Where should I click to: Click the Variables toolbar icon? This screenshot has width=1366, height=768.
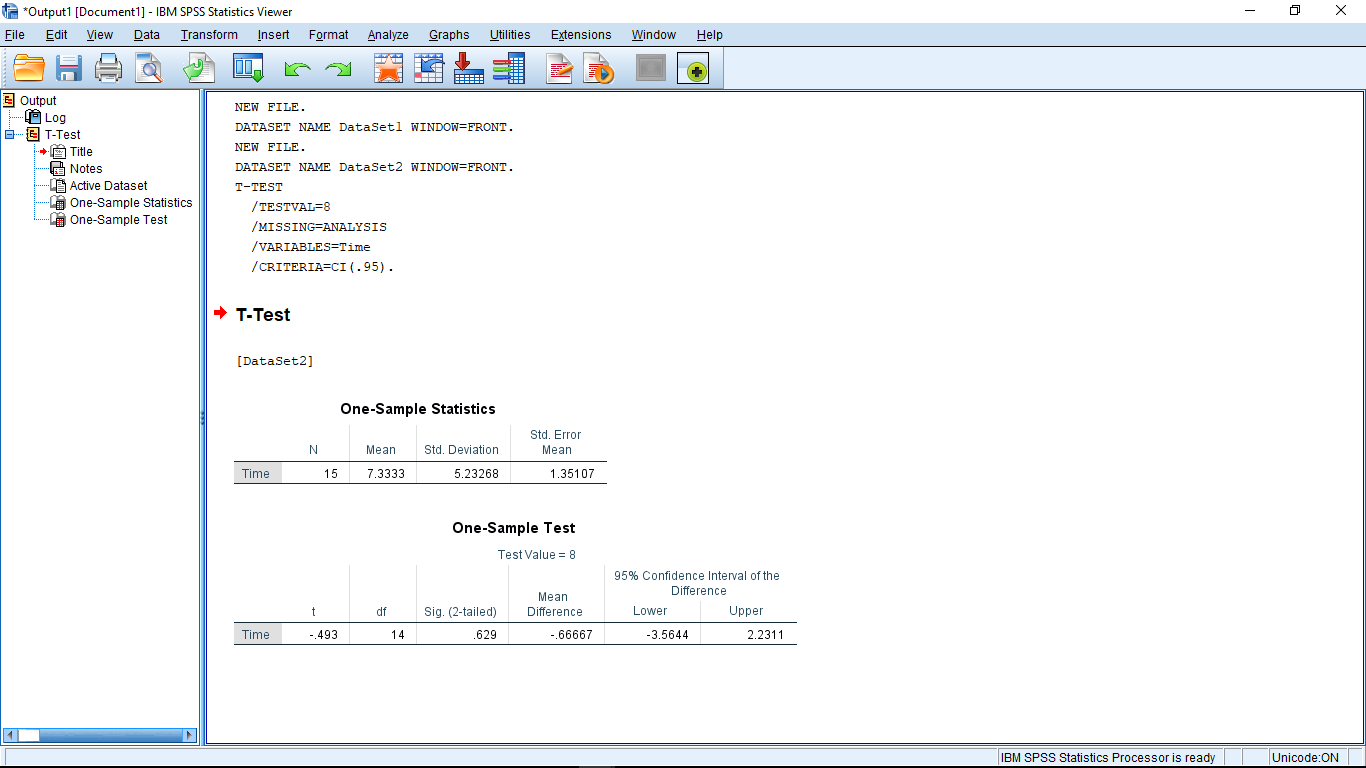click(x=508, y=68)
